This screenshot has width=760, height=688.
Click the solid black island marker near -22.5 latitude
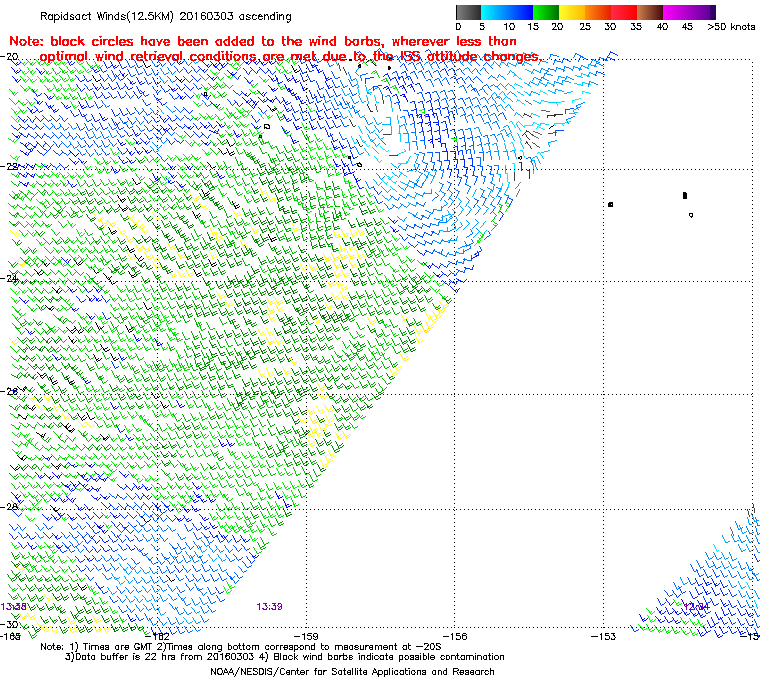685,195
